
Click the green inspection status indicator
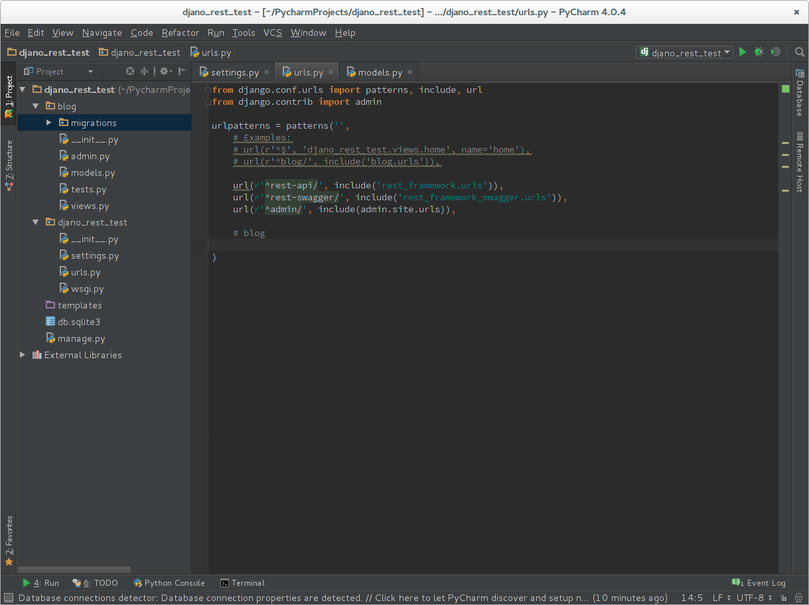(785, 89)
